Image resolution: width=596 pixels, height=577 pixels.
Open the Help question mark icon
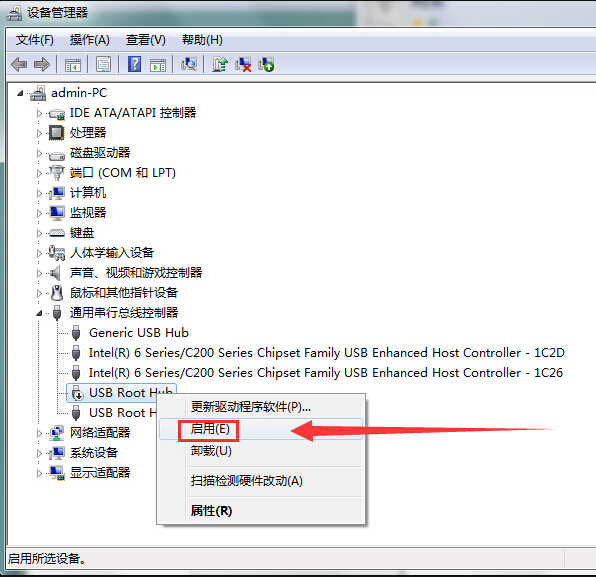134,64
